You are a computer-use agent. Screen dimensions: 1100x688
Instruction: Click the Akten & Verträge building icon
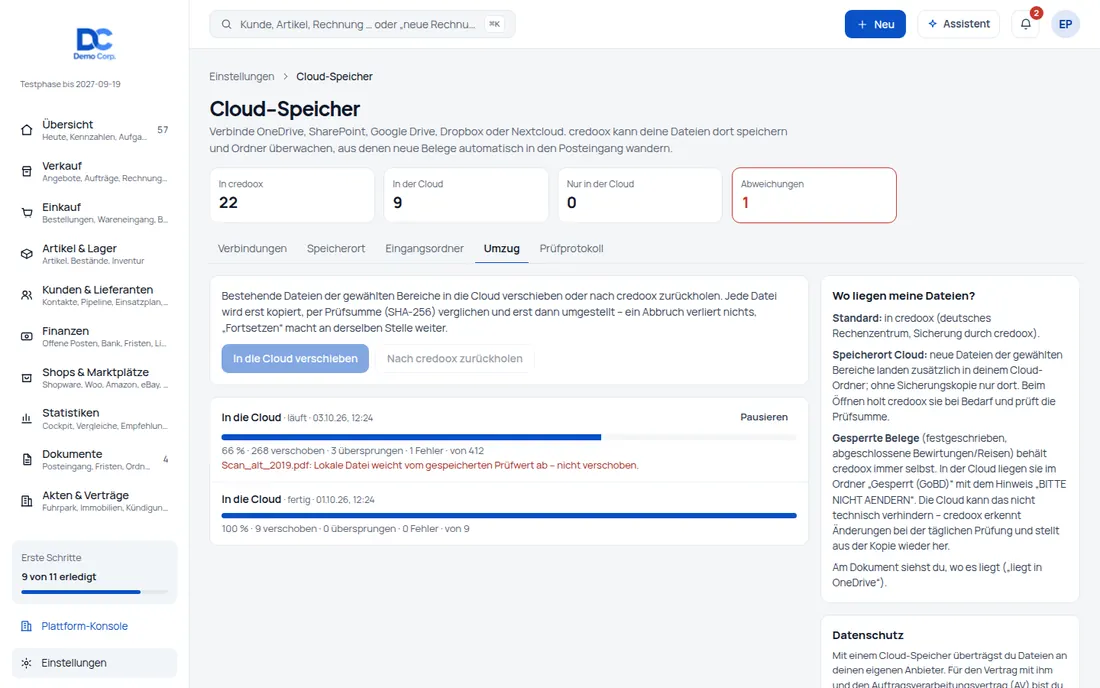pos(27,501)
